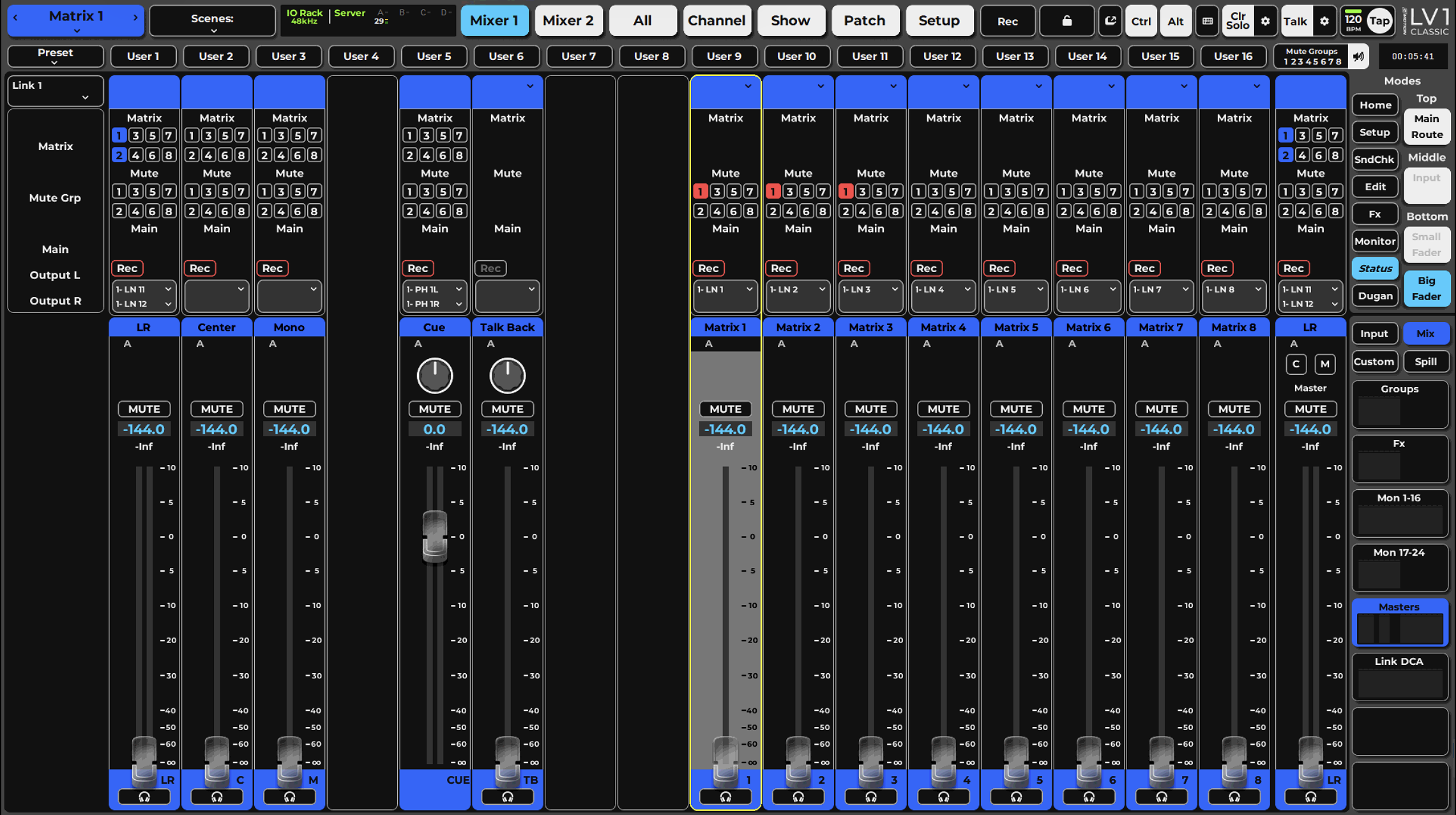Click headphone cue icon on Matrix 4
This screenshot has height=815, width=1456.
click(x=943, y=796)
